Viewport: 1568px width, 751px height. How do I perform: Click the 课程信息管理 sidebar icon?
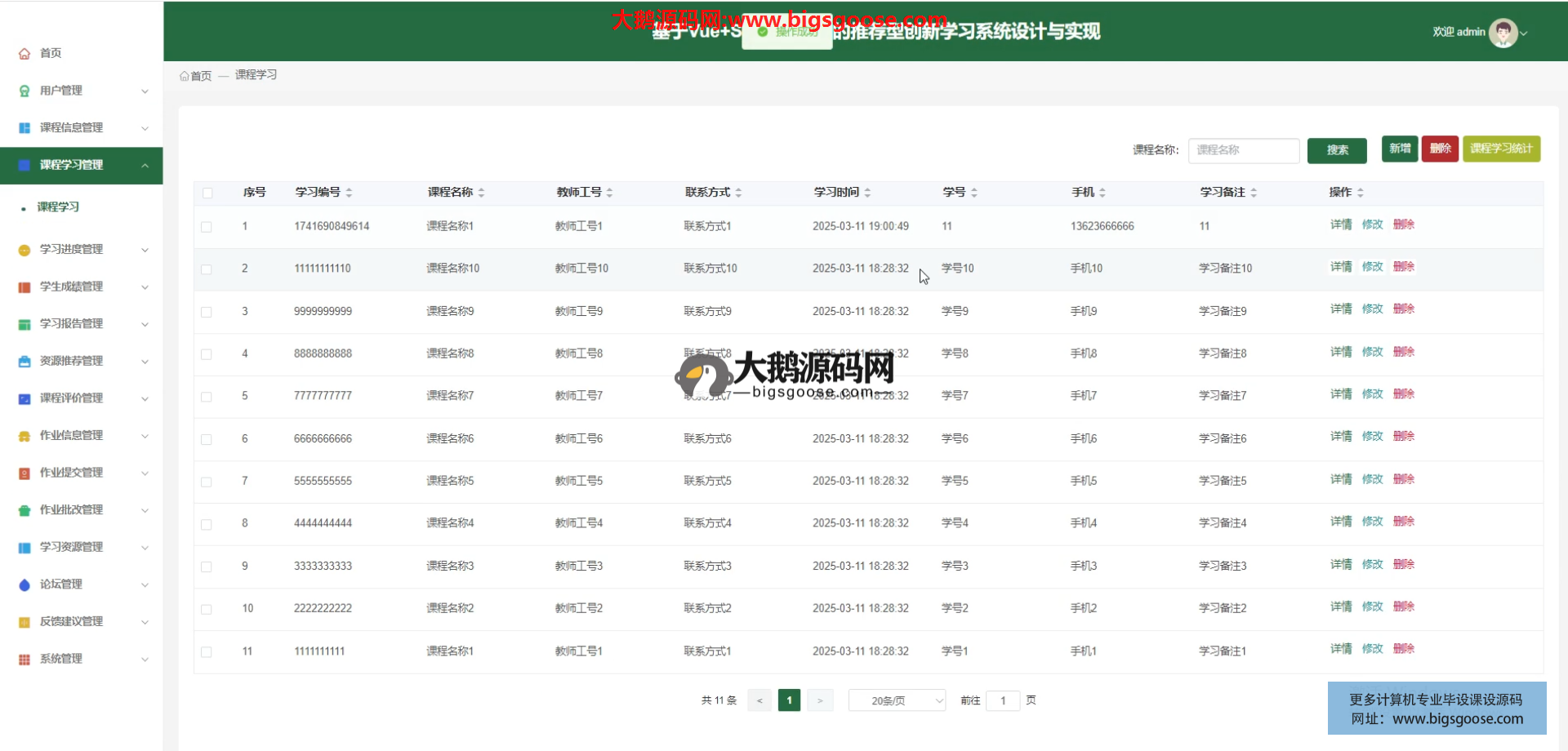[24, 128]
